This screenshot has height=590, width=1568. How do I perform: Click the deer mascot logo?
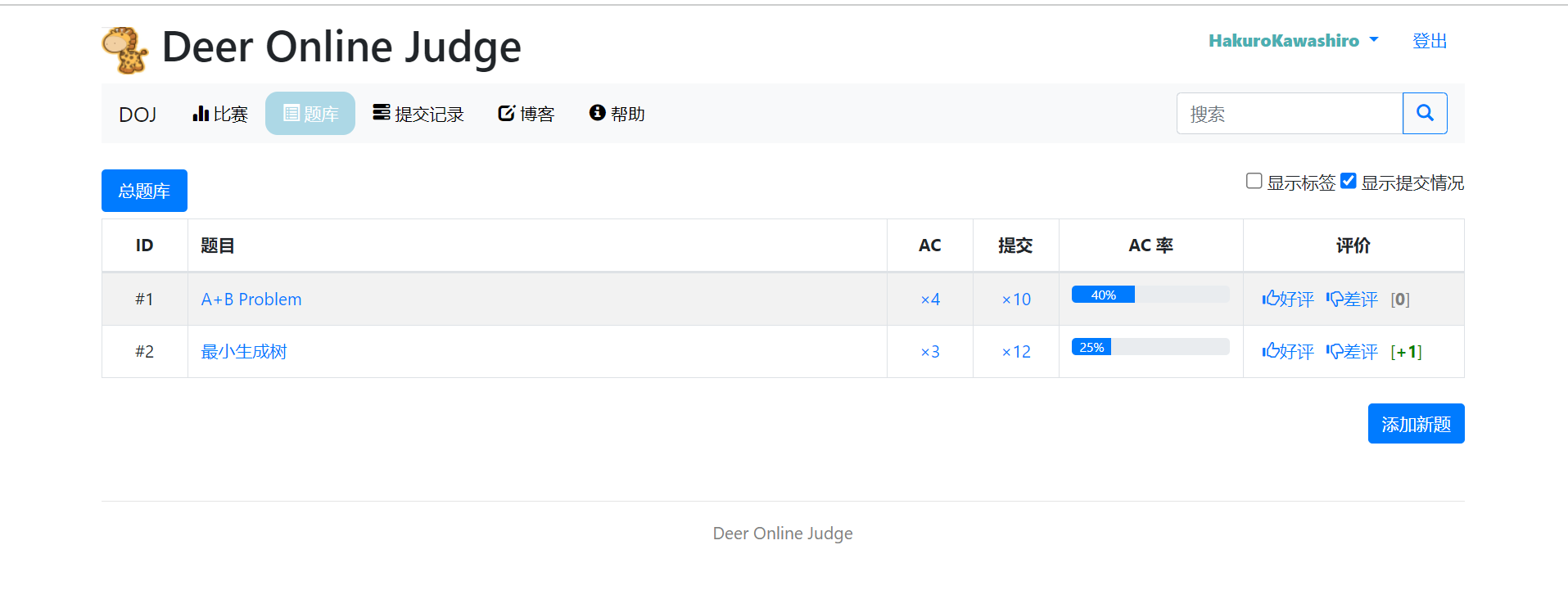[x=124, y=50]
